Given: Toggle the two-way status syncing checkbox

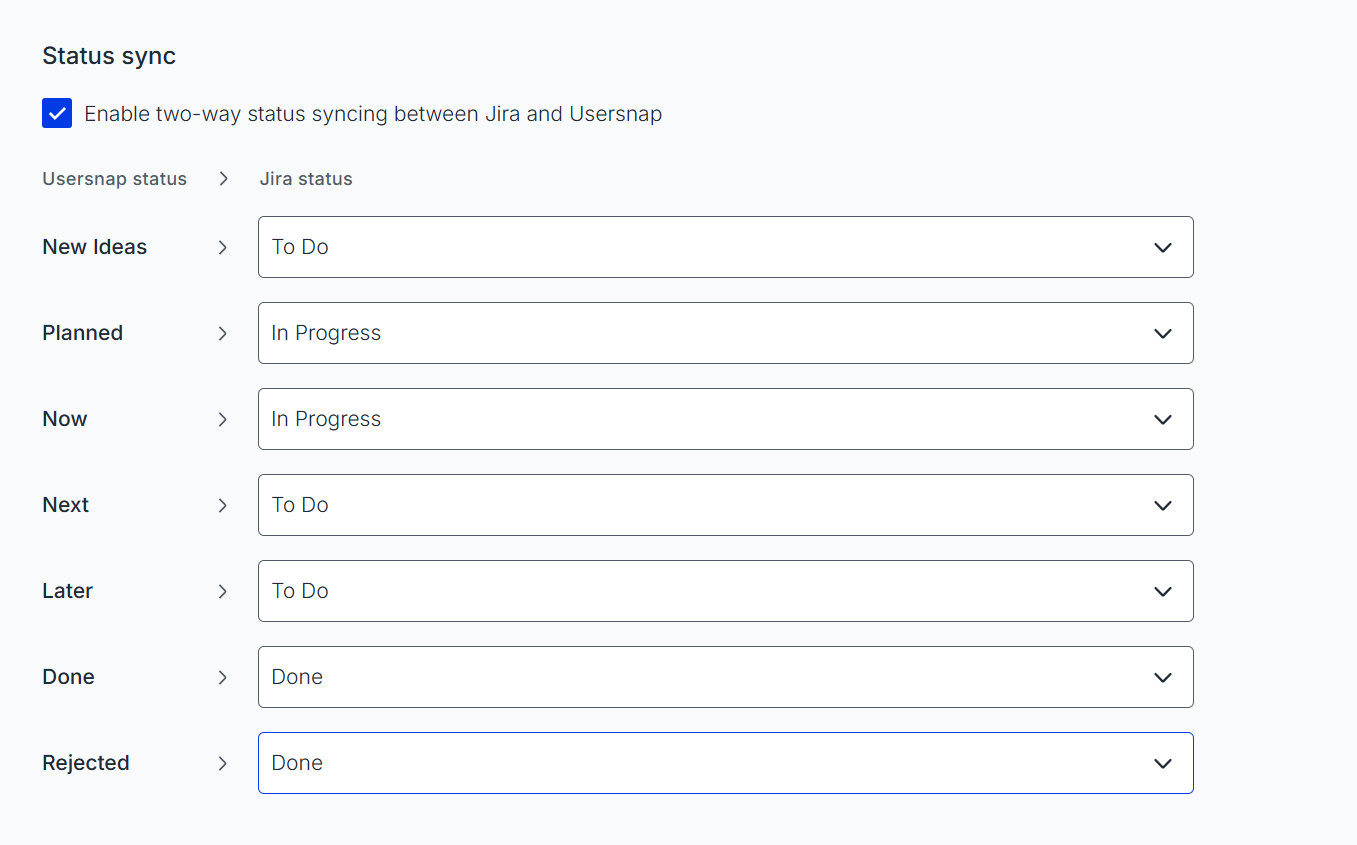Looking at the screenshot, I should (57, 114).
